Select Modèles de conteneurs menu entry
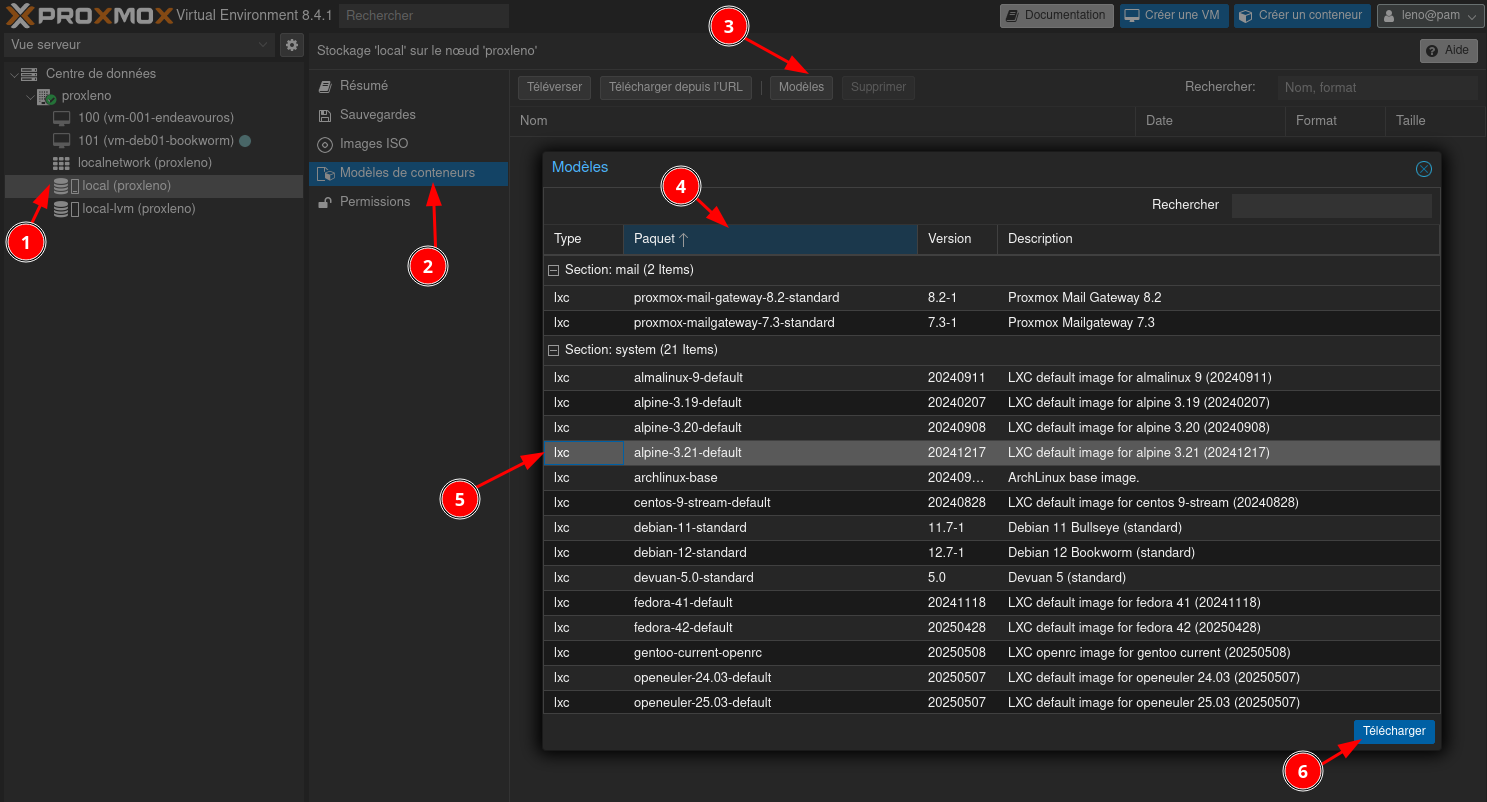 (407, 173)
